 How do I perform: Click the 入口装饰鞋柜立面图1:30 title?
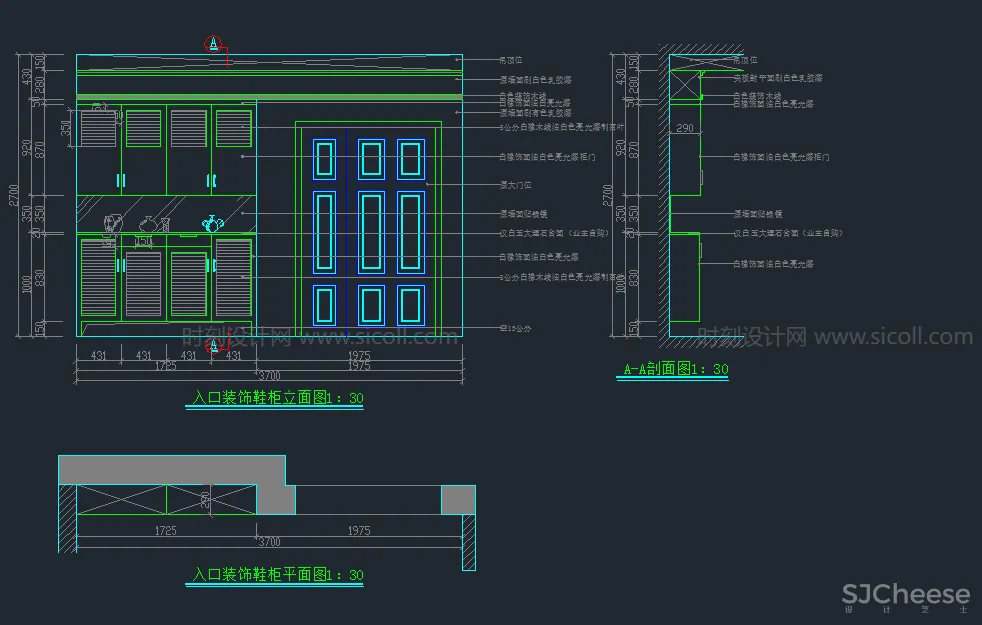[x=277, y=399]
